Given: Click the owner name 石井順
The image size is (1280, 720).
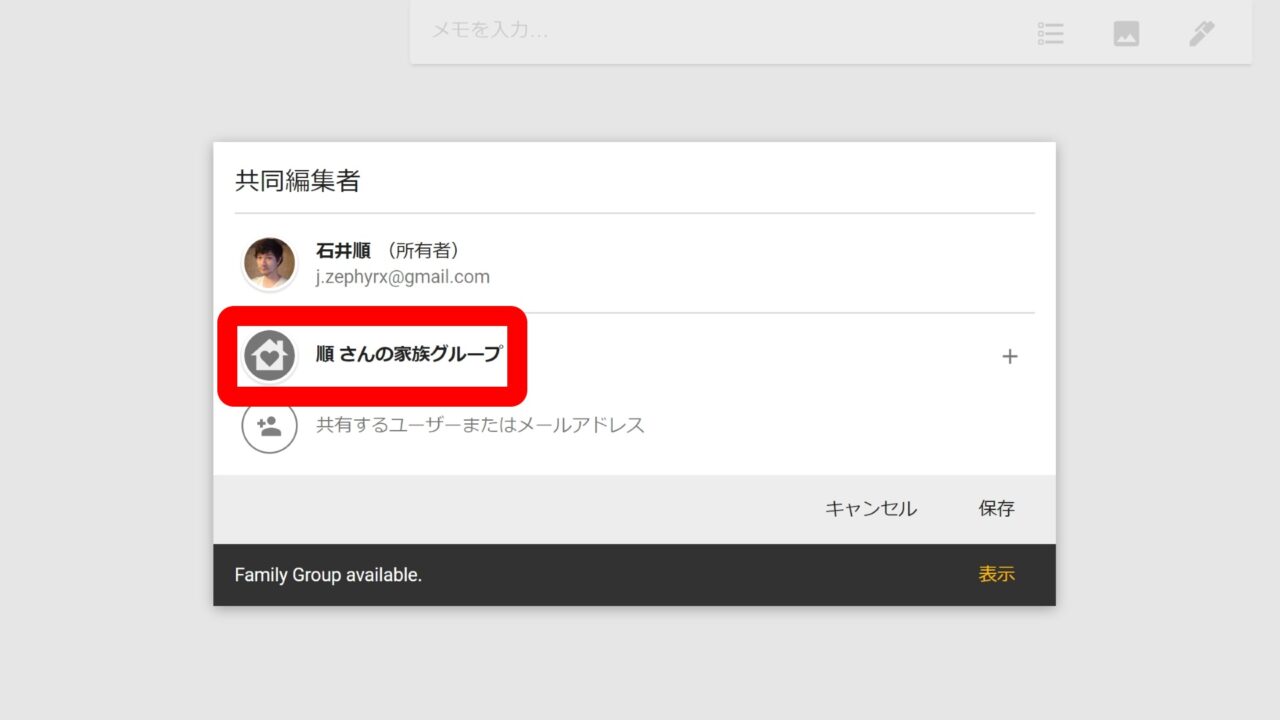Looking at the screenshot, I should coord(343,251).
